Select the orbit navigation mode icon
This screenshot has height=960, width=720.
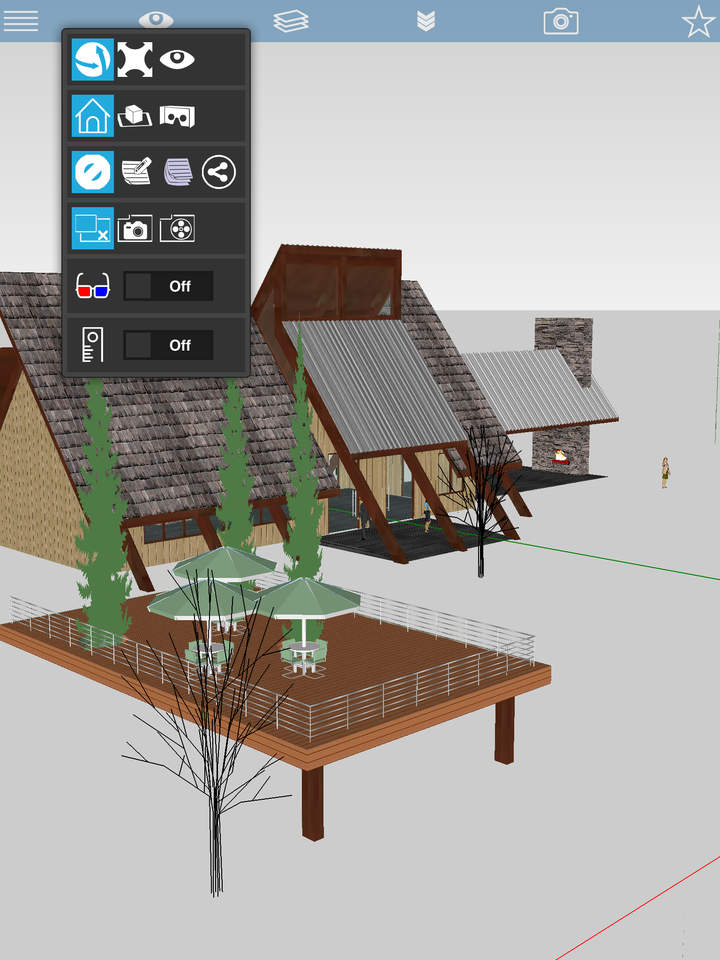point(92,60)
